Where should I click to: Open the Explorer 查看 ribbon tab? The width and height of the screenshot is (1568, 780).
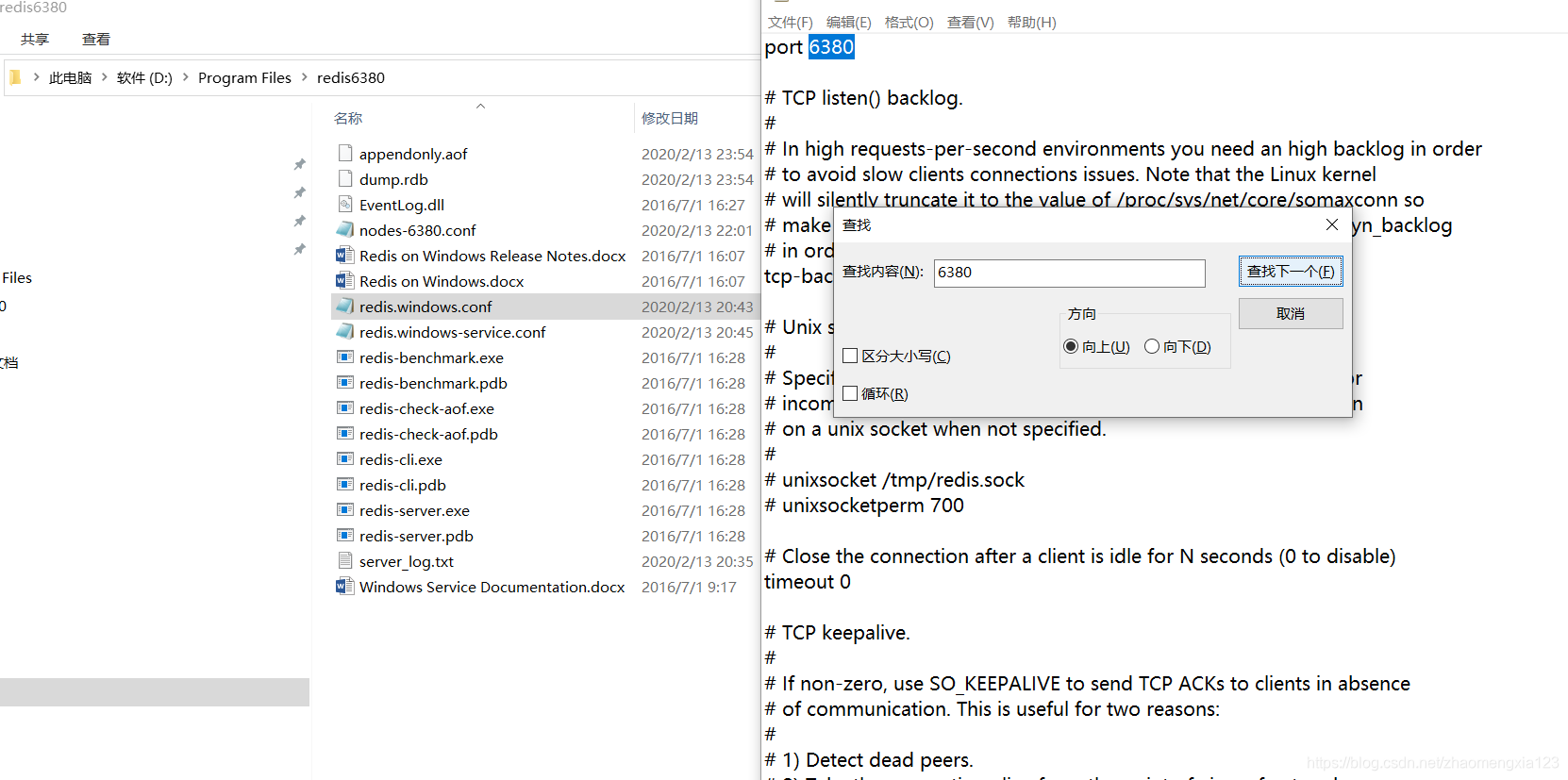pyautogui.click(x=96, y=39)
